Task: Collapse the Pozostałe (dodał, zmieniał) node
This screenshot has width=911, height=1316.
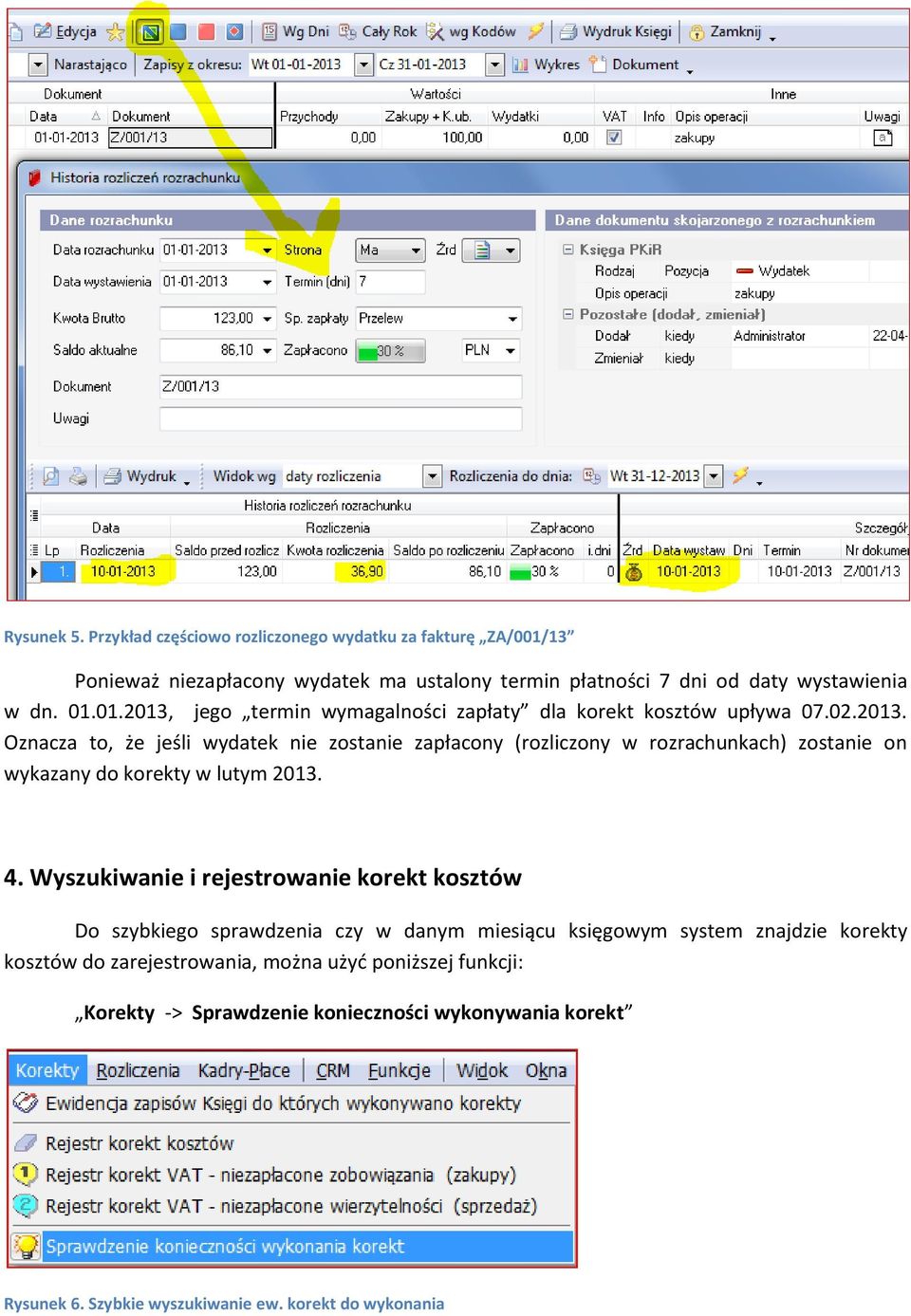Action: click(568, 314)
